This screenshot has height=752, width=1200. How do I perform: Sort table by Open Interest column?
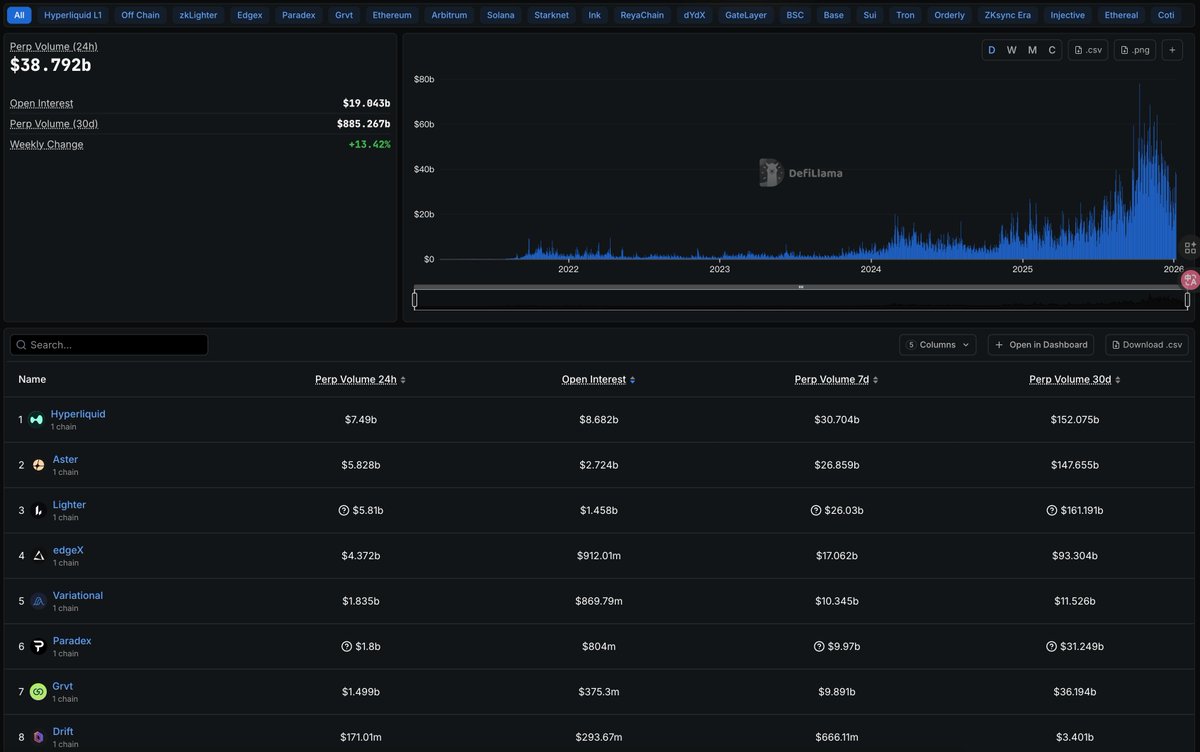(x=598, y=380)
